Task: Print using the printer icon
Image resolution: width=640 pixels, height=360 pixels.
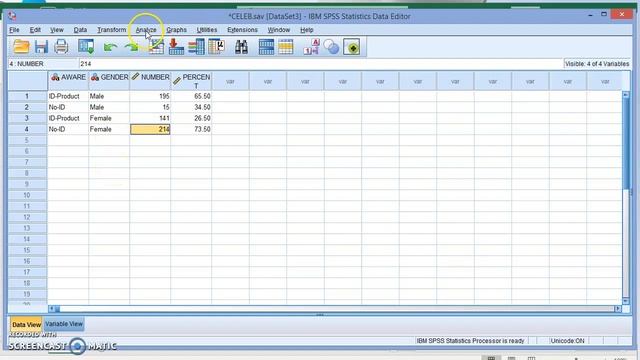Action: [61, 47]
